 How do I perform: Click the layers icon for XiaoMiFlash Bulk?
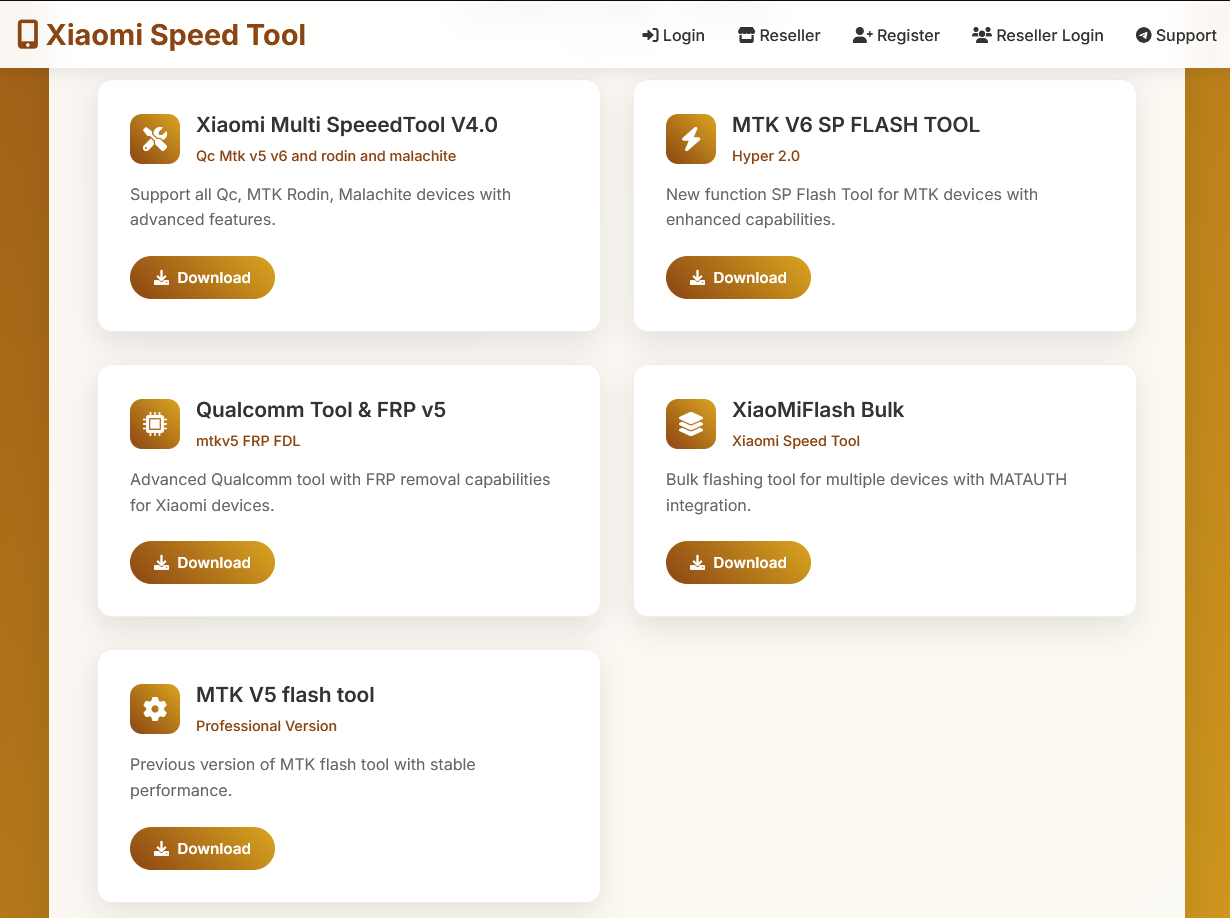click(x=691, y=424)
